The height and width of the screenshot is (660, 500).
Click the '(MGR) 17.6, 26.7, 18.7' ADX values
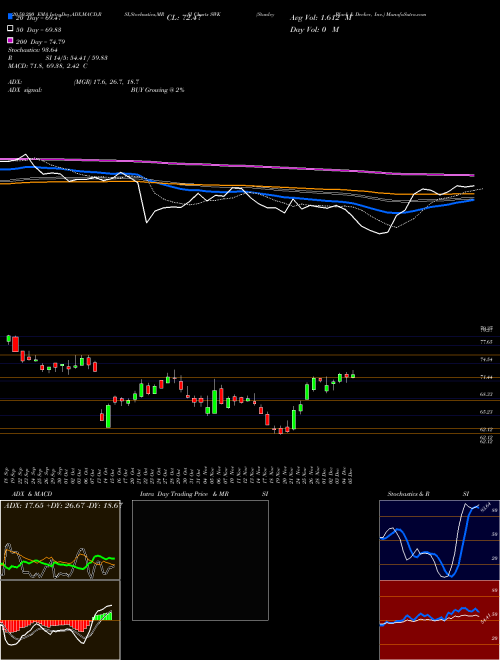click(x=106, y=82)
